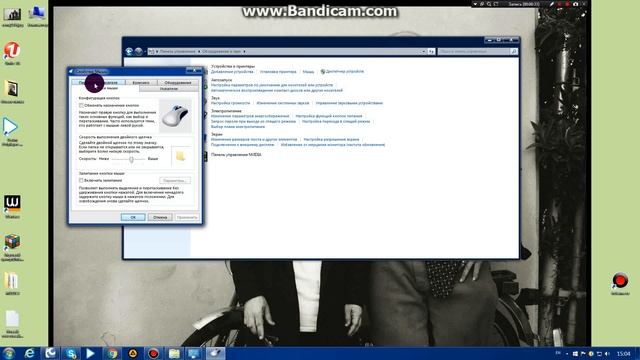Toggle the swap mouse buttons checkbox
The image size is (640, 360).
pos(81,105)
